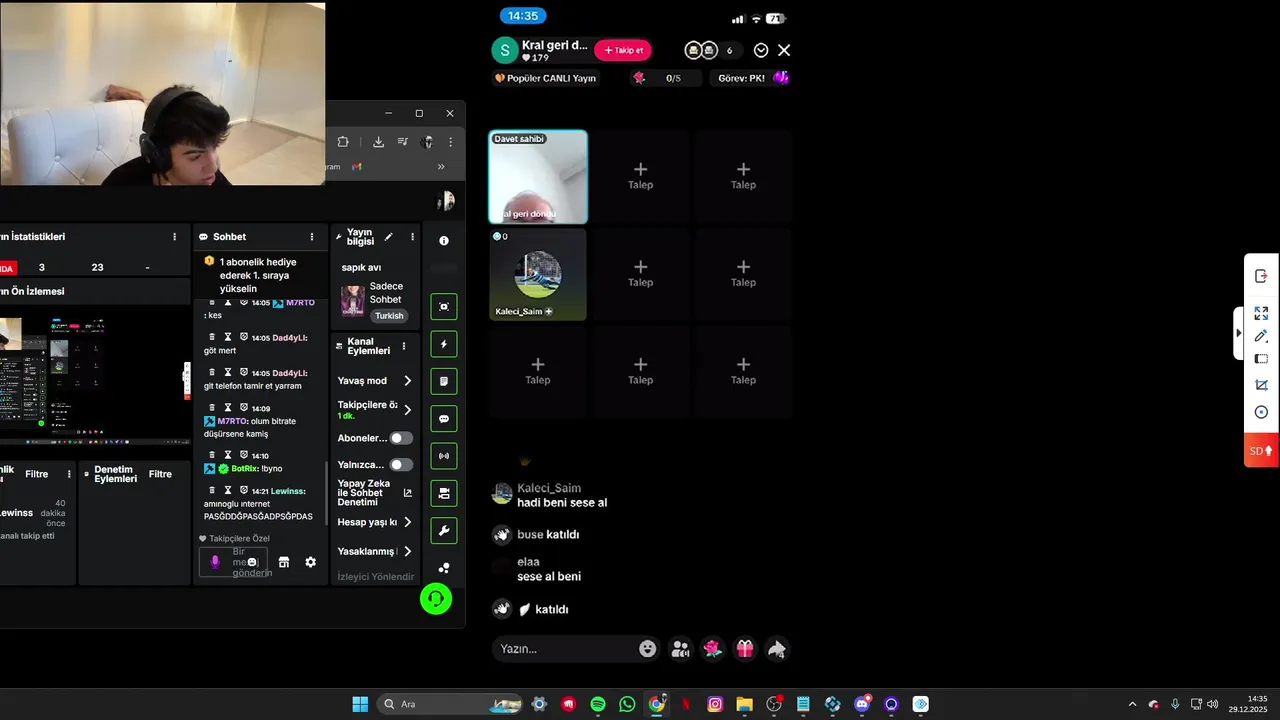1280x720 pixels.
Task: Click the Windows Start button
Action: click(360, 704)
